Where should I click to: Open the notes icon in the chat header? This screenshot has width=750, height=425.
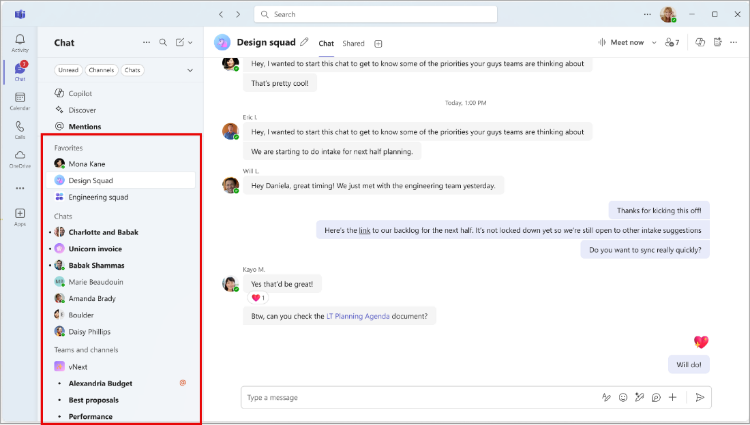(x=717, y=42)
